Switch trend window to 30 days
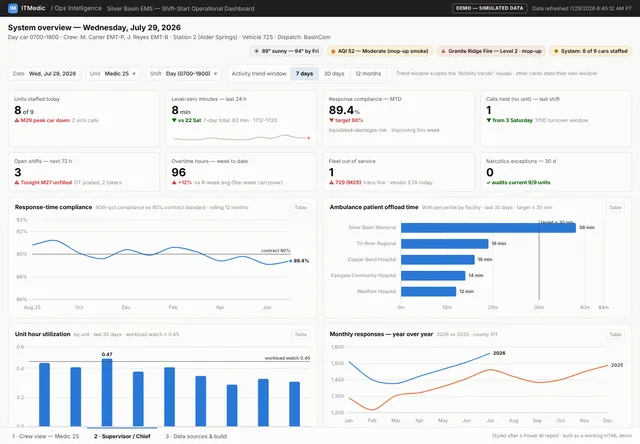Screen dimensions: 640x444 (x=334, y=73)
